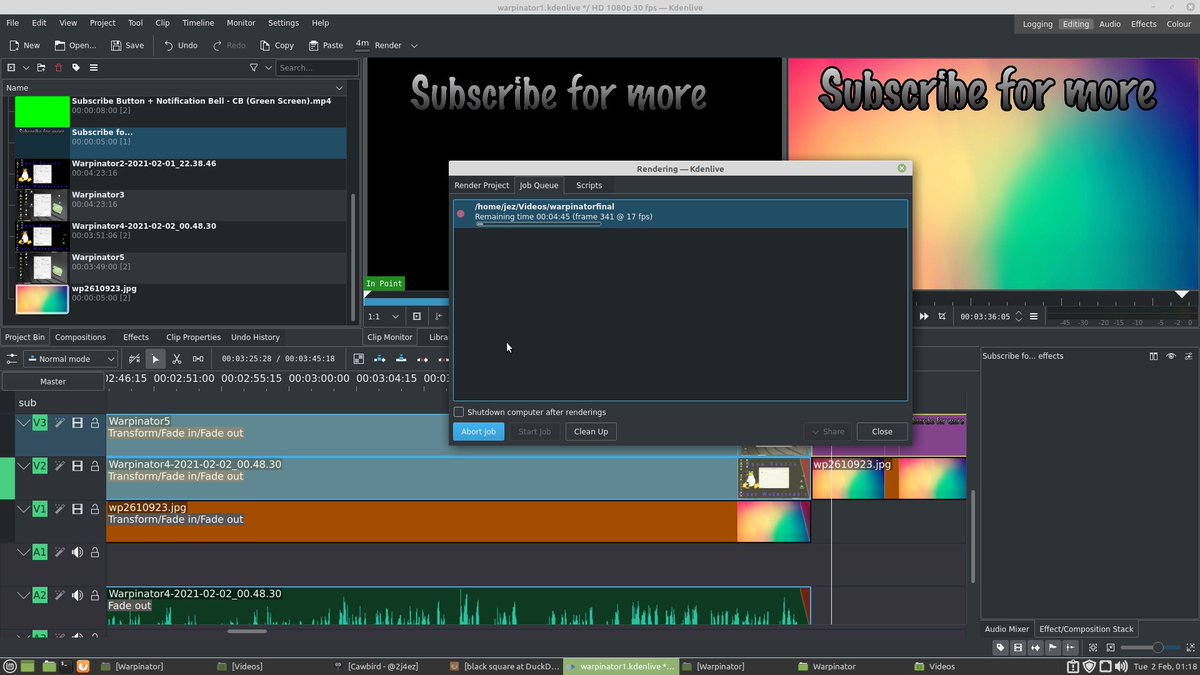Click the Clean Up button
This screenshot has height=675, width=1200.
tap(591, 431)
